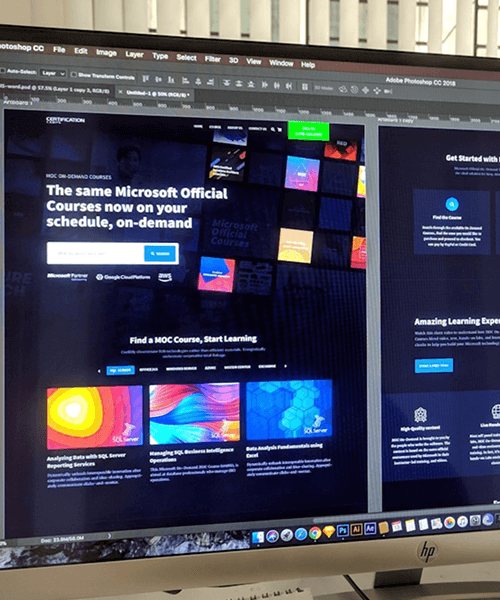Viewport: 500px width, 600px height.
Task: Click the Auto-Align Layers icon
Action: tap(305, 87)
